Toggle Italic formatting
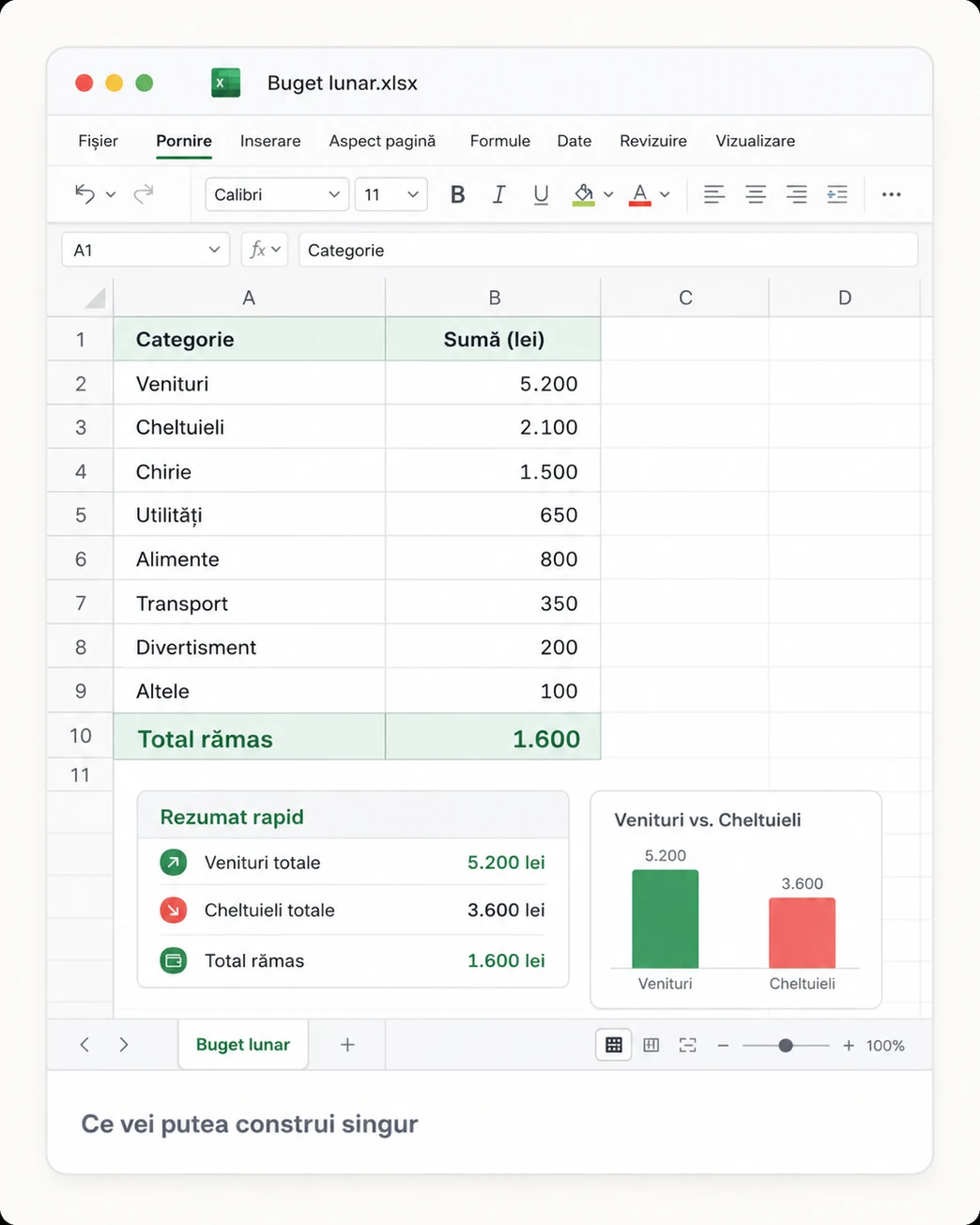The image size is (980, 1225). pyautogui.click(x=498, y=194)
